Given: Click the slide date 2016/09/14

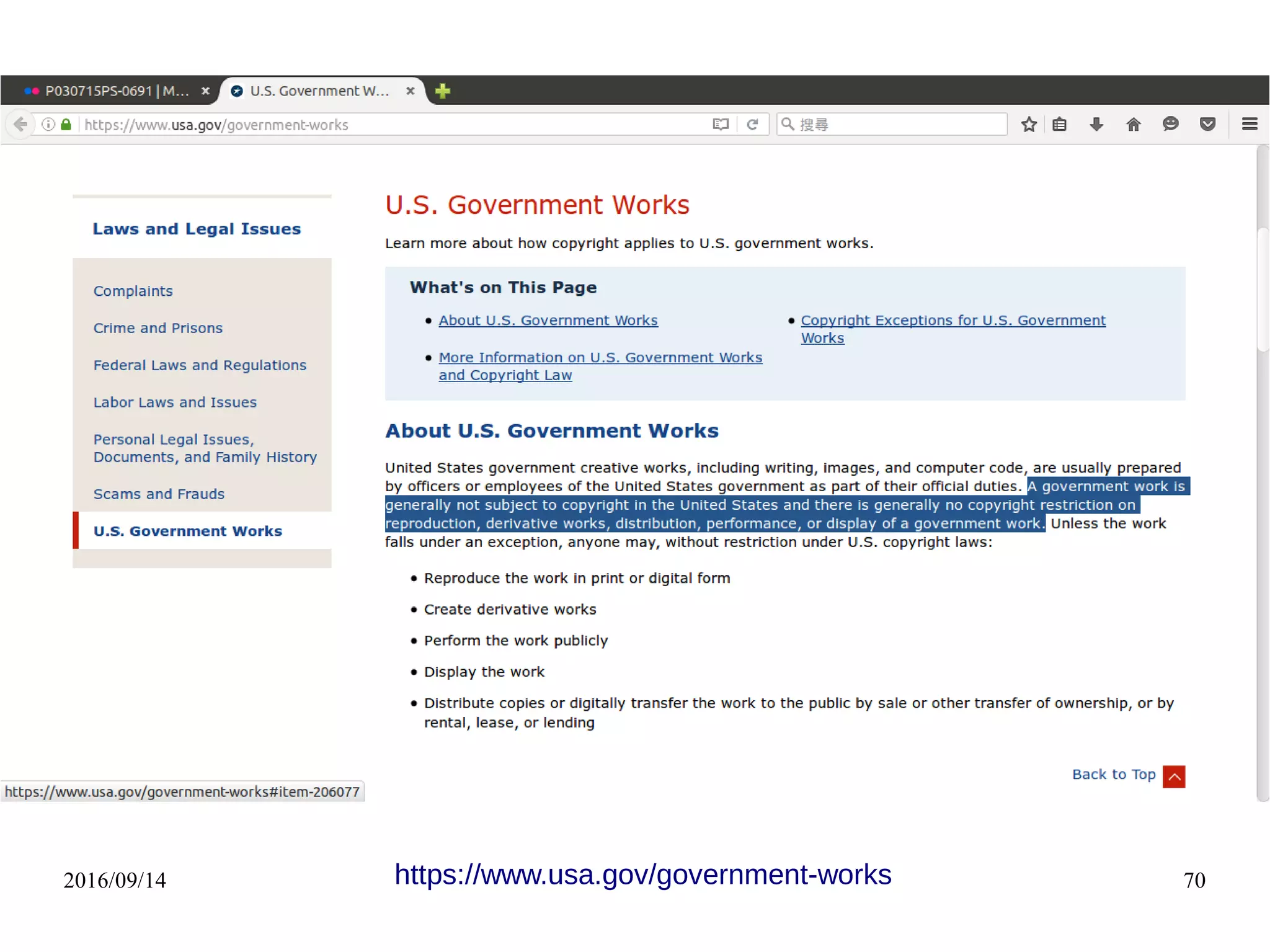Looking at the screenshot, I should (115, 880).
